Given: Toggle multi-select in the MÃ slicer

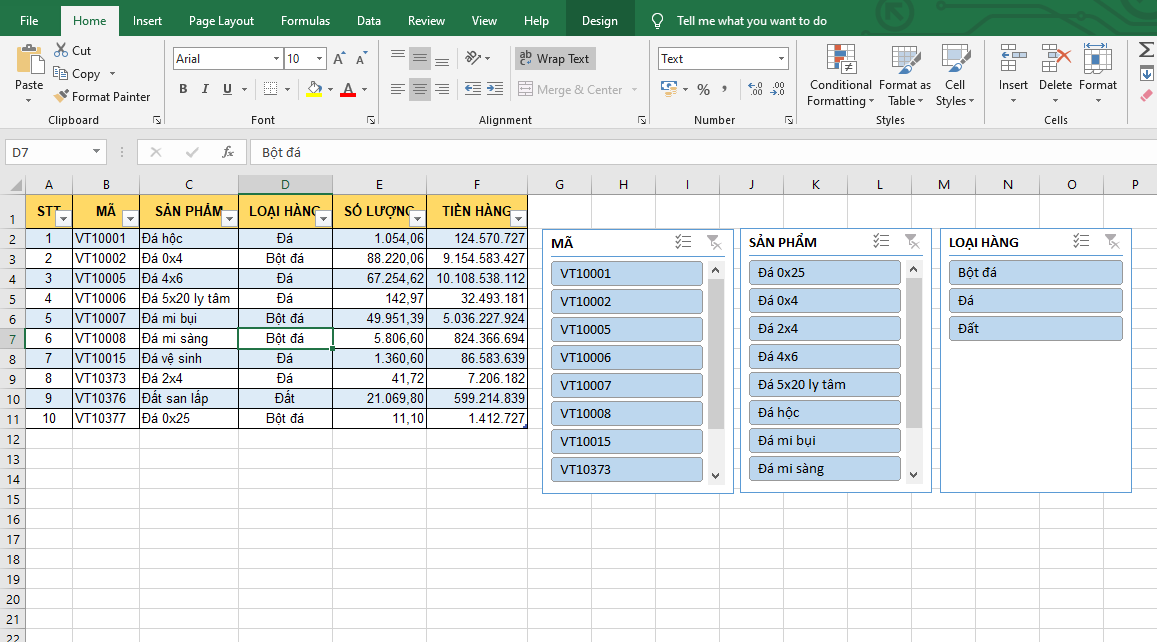Looking at the screenshot, I should pos(683,242).
